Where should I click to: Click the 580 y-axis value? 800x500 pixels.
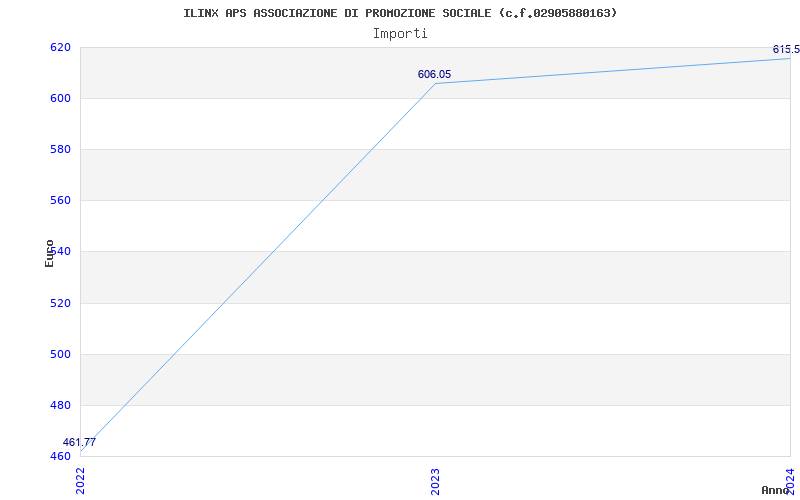tap(60, 149)
